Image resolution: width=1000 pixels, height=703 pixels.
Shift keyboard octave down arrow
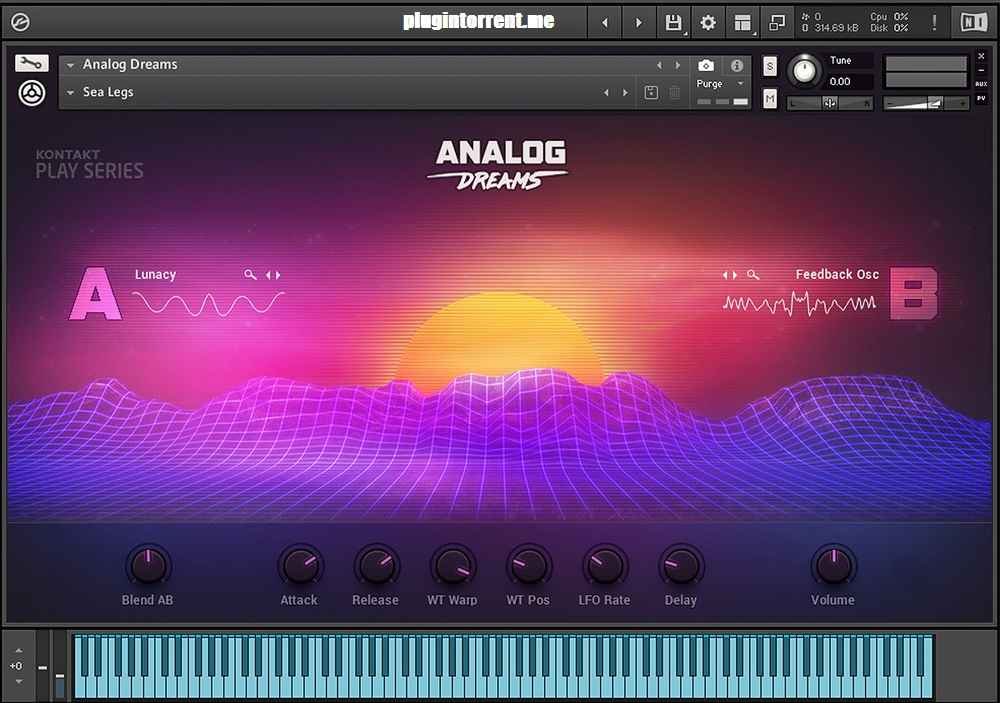(x=18, y=682)
